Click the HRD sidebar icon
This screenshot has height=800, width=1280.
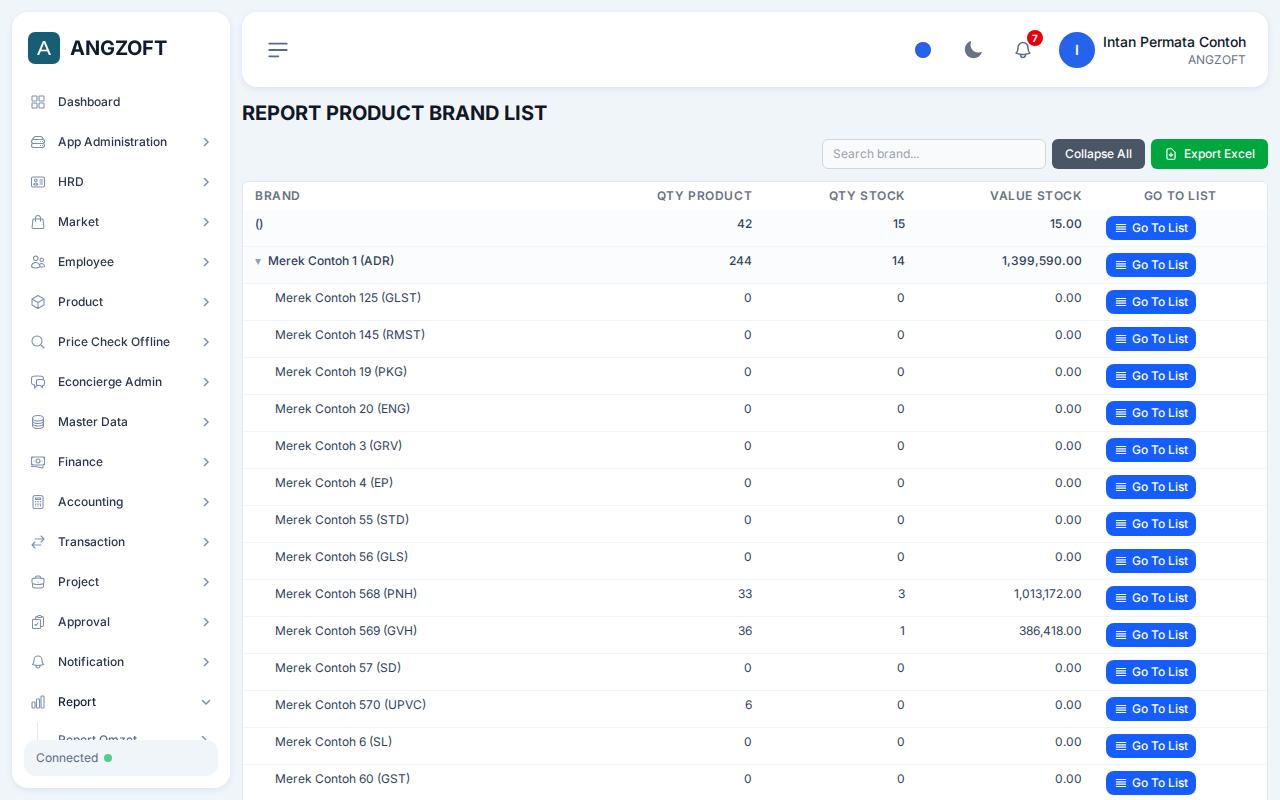pos(38,182)
